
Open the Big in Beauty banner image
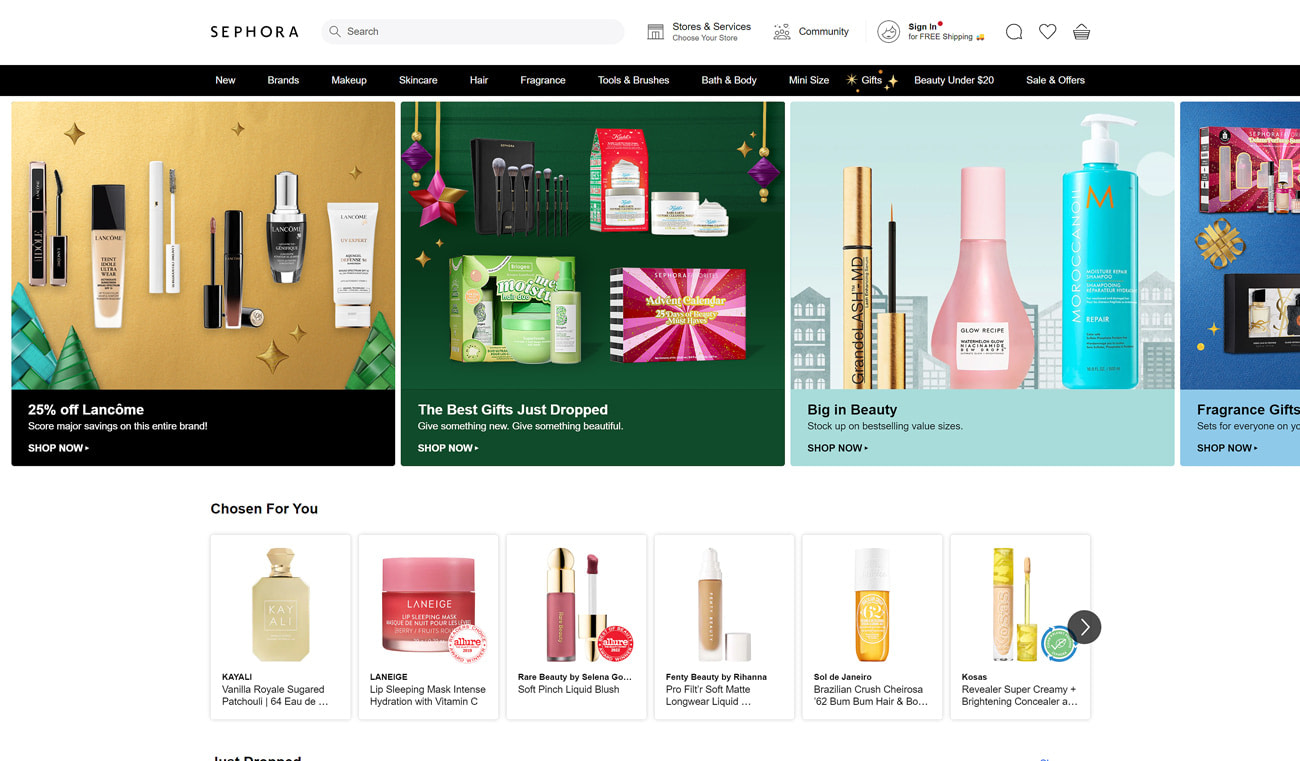pyautogui.click(x=982, y=245)
